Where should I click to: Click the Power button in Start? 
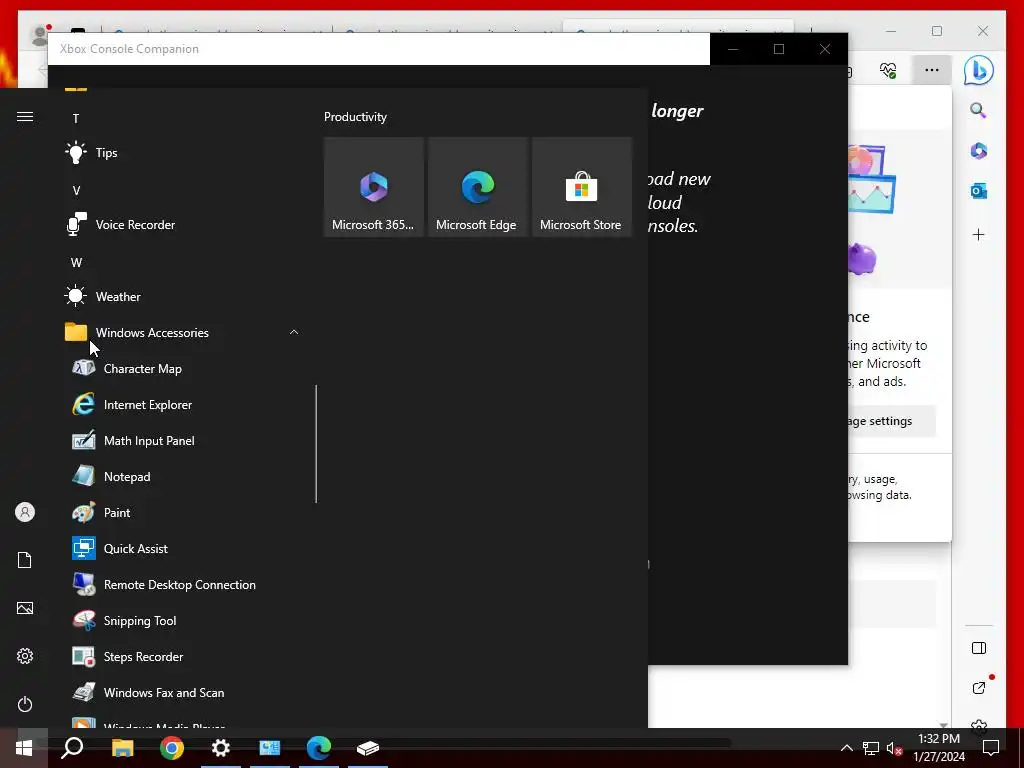click(x=25, y=704)
